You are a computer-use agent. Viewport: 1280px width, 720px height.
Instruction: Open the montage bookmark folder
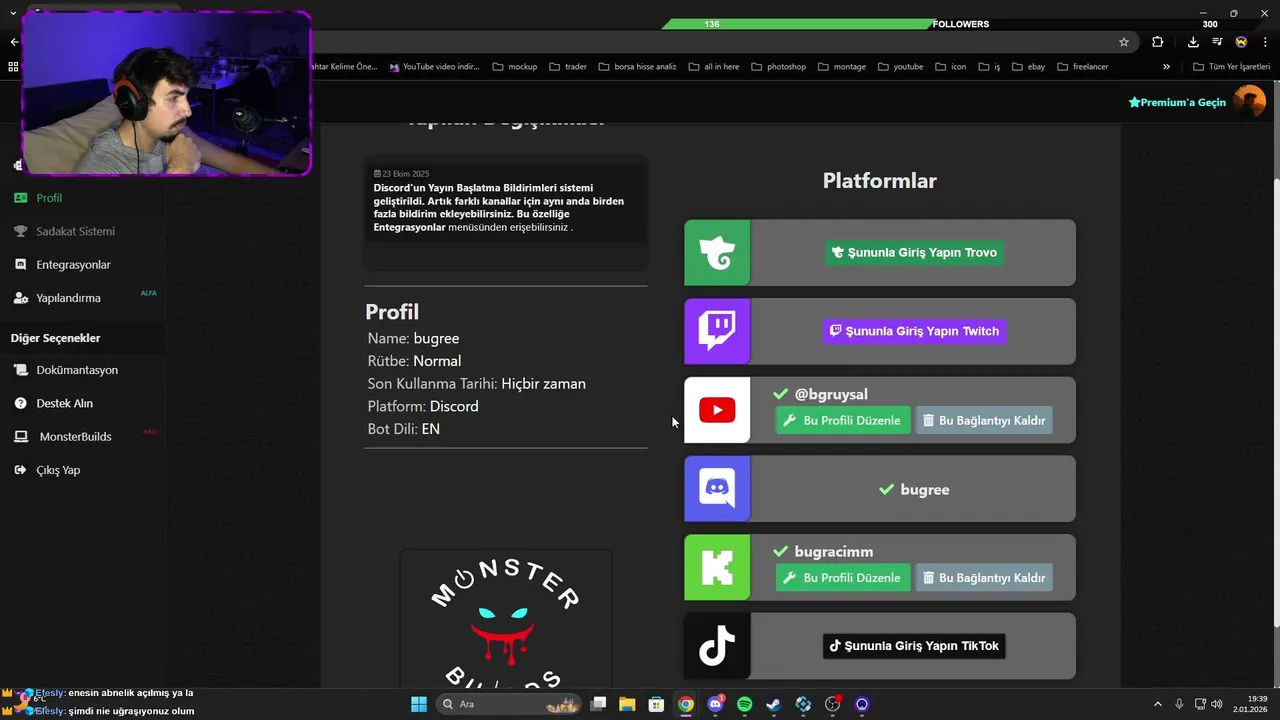pyautogui.click(x=842, y=67)
